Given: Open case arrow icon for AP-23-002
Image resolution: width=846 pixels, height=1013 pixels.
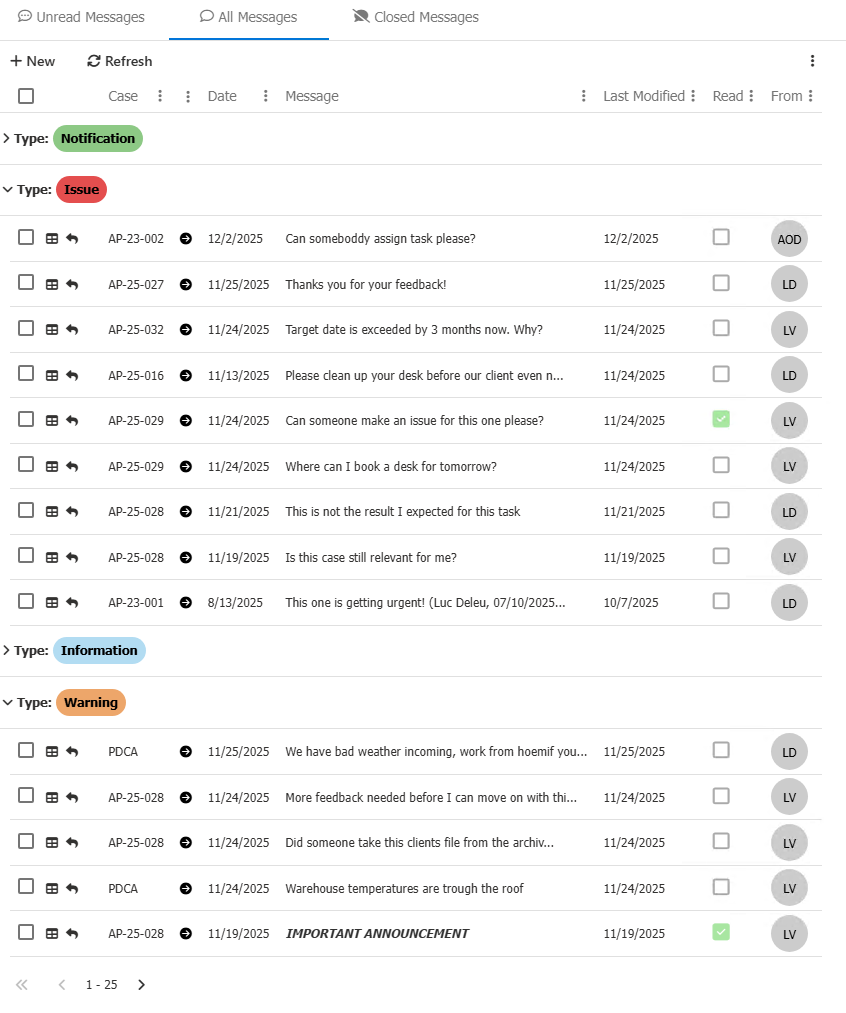Looking at the screenshot, I should coord(185,239).
